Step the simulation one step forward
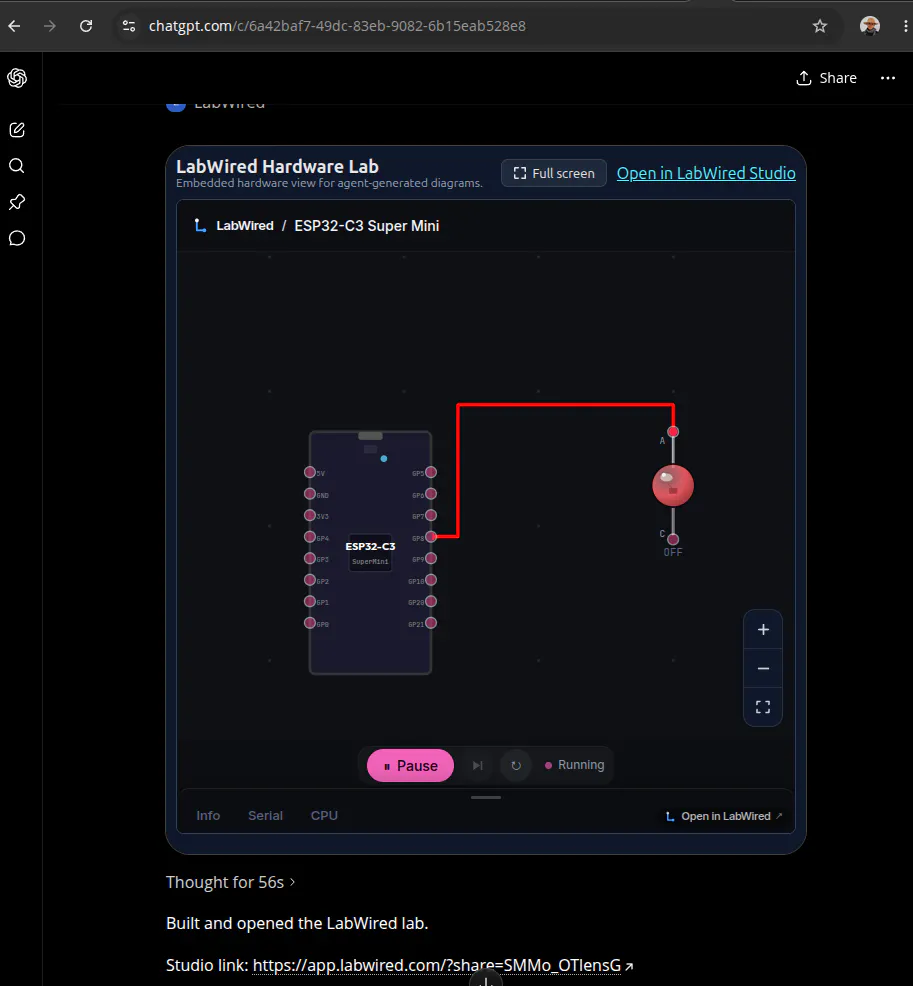 (478, 765)
